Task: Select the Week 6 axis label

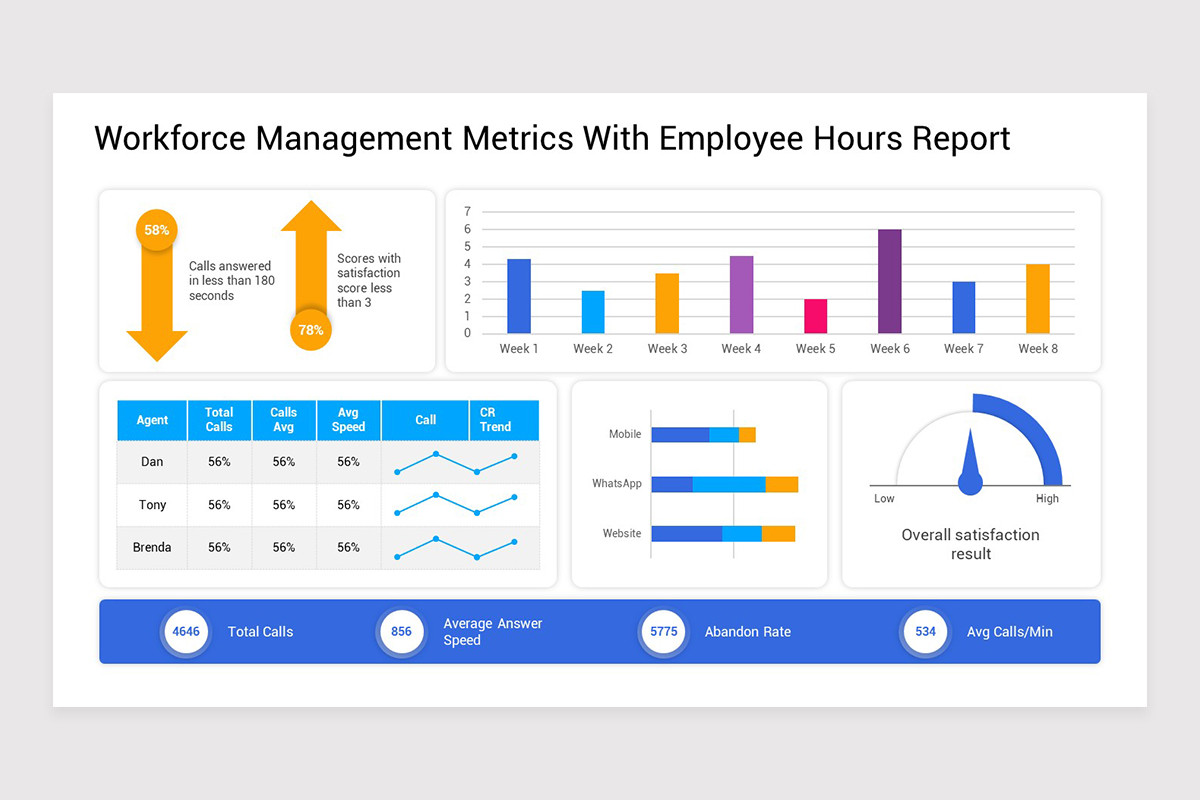Action: [889, 348]
